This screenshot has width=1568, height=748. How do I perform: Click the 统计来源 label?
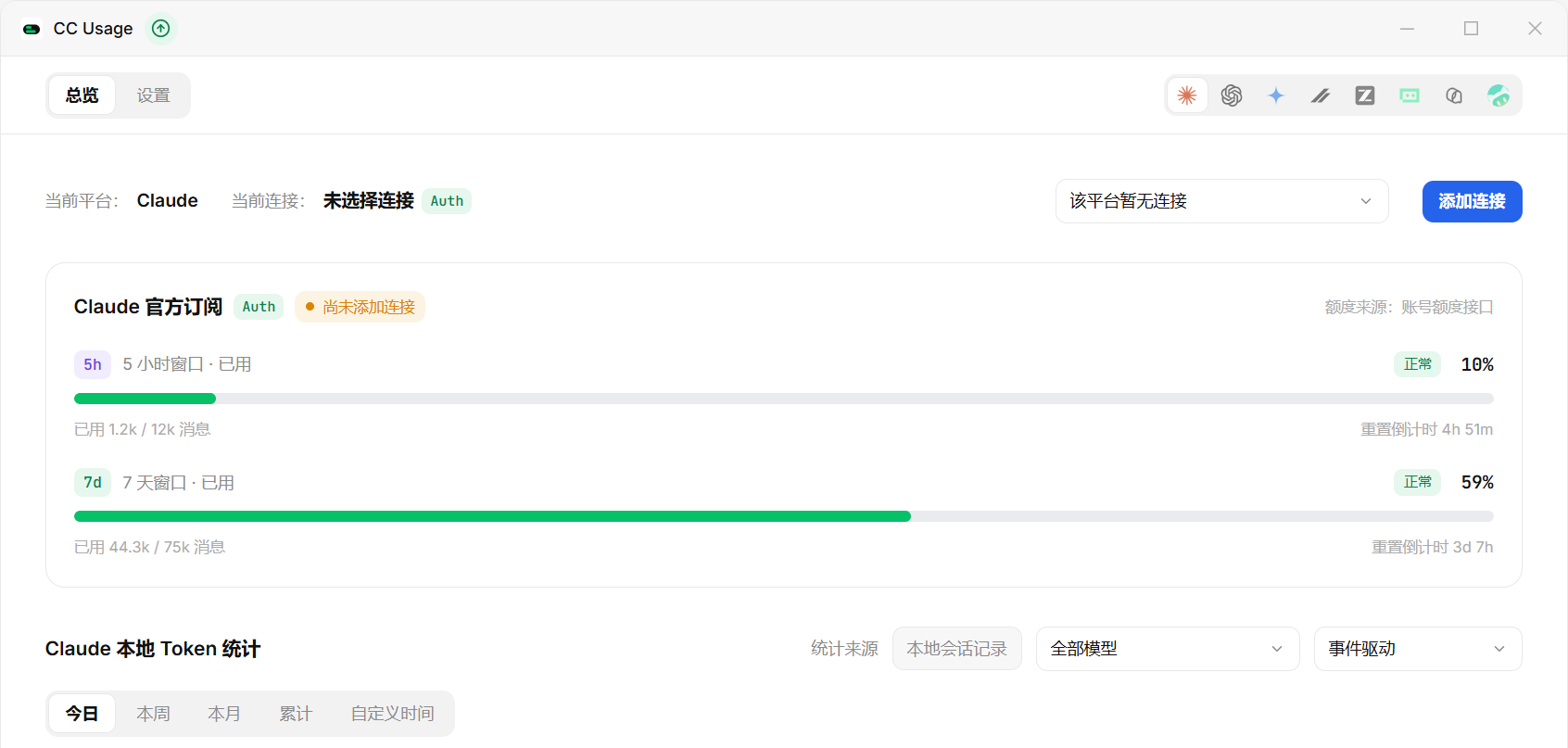[x=844, y=649]
